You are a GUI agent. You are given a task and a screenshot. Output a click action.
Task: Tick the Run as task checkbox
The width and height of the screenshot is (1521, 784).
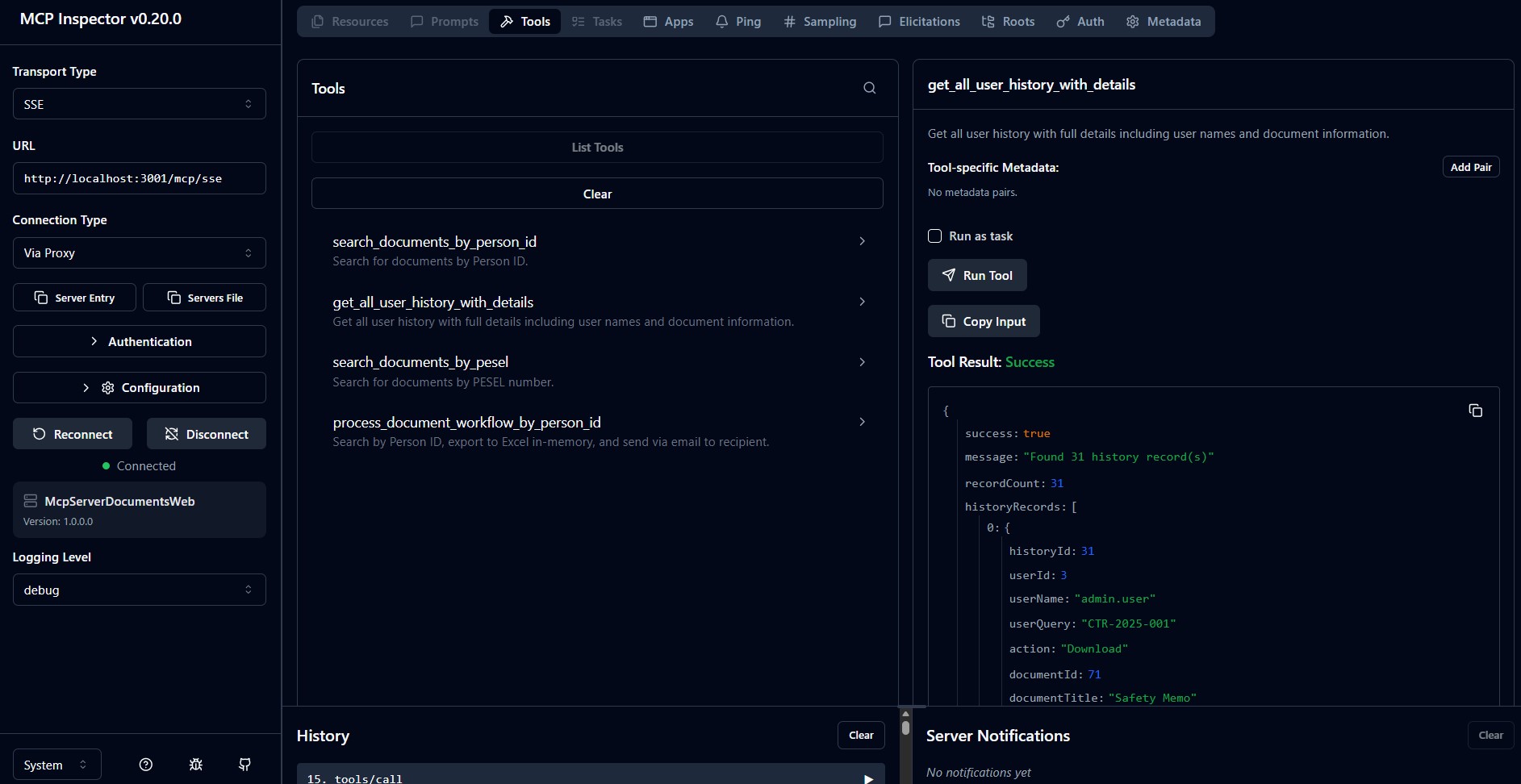pos(934,236)
